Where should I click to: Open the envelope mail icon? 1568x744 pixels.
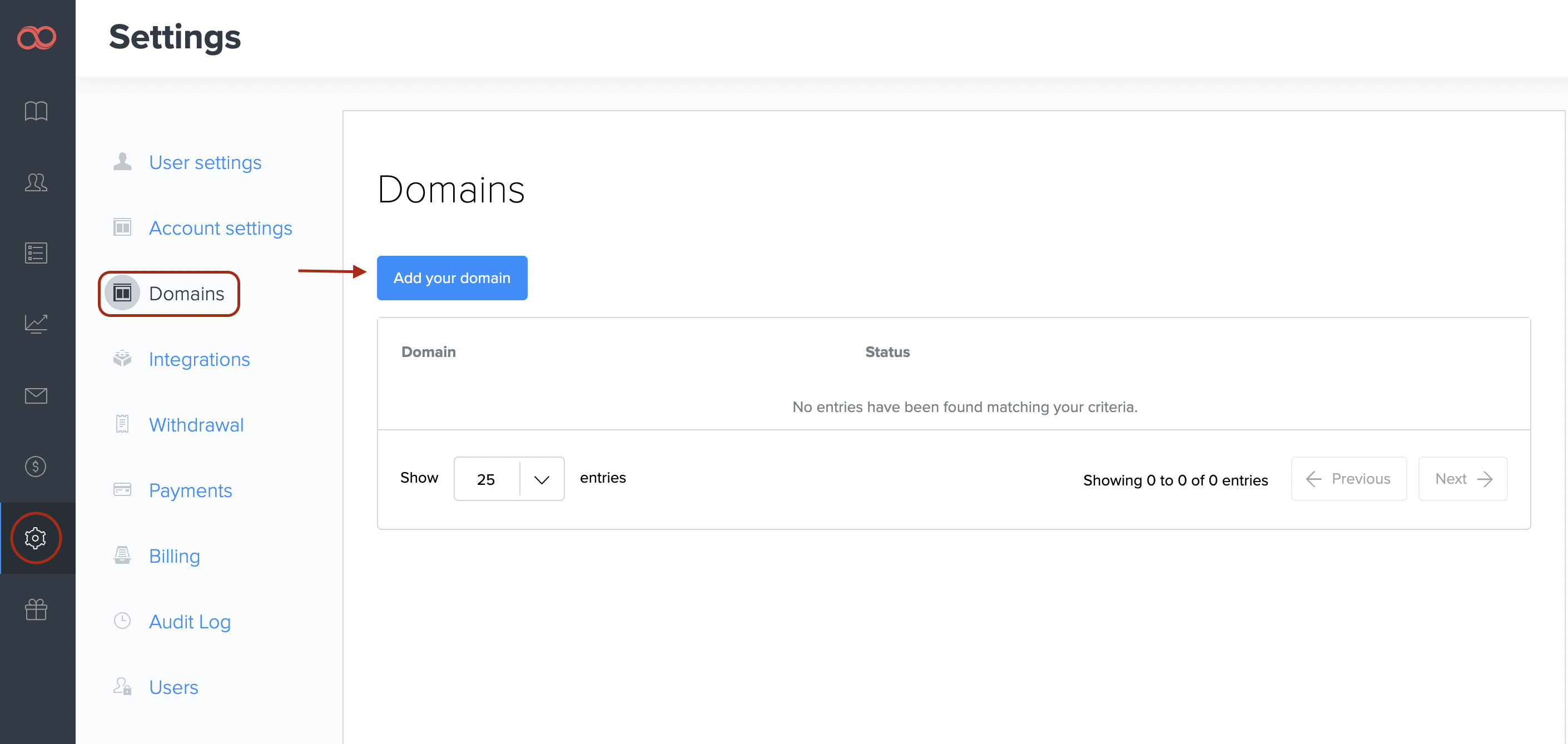(36, 395)
